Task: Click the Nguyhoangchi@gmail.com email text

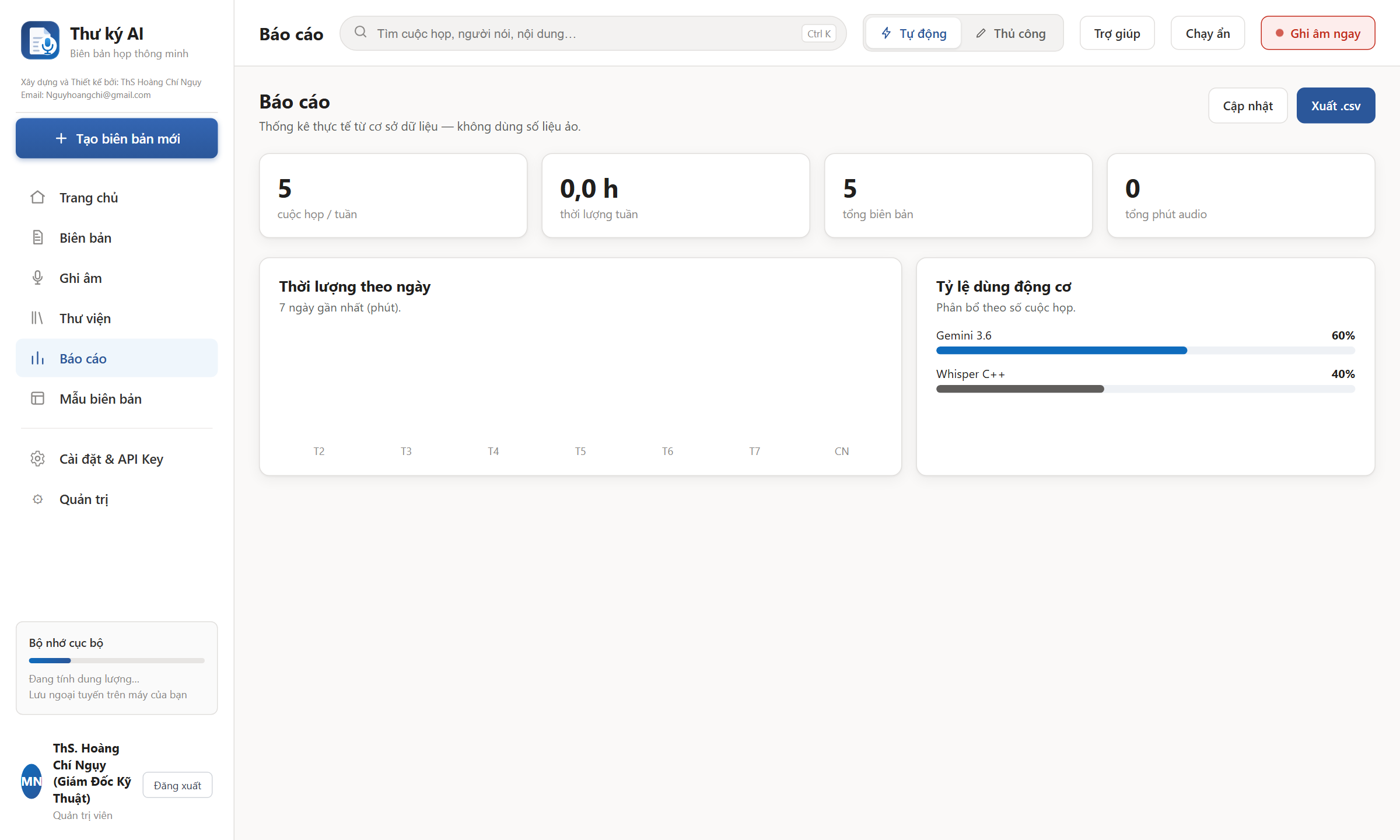Action: tap(98, 94)
